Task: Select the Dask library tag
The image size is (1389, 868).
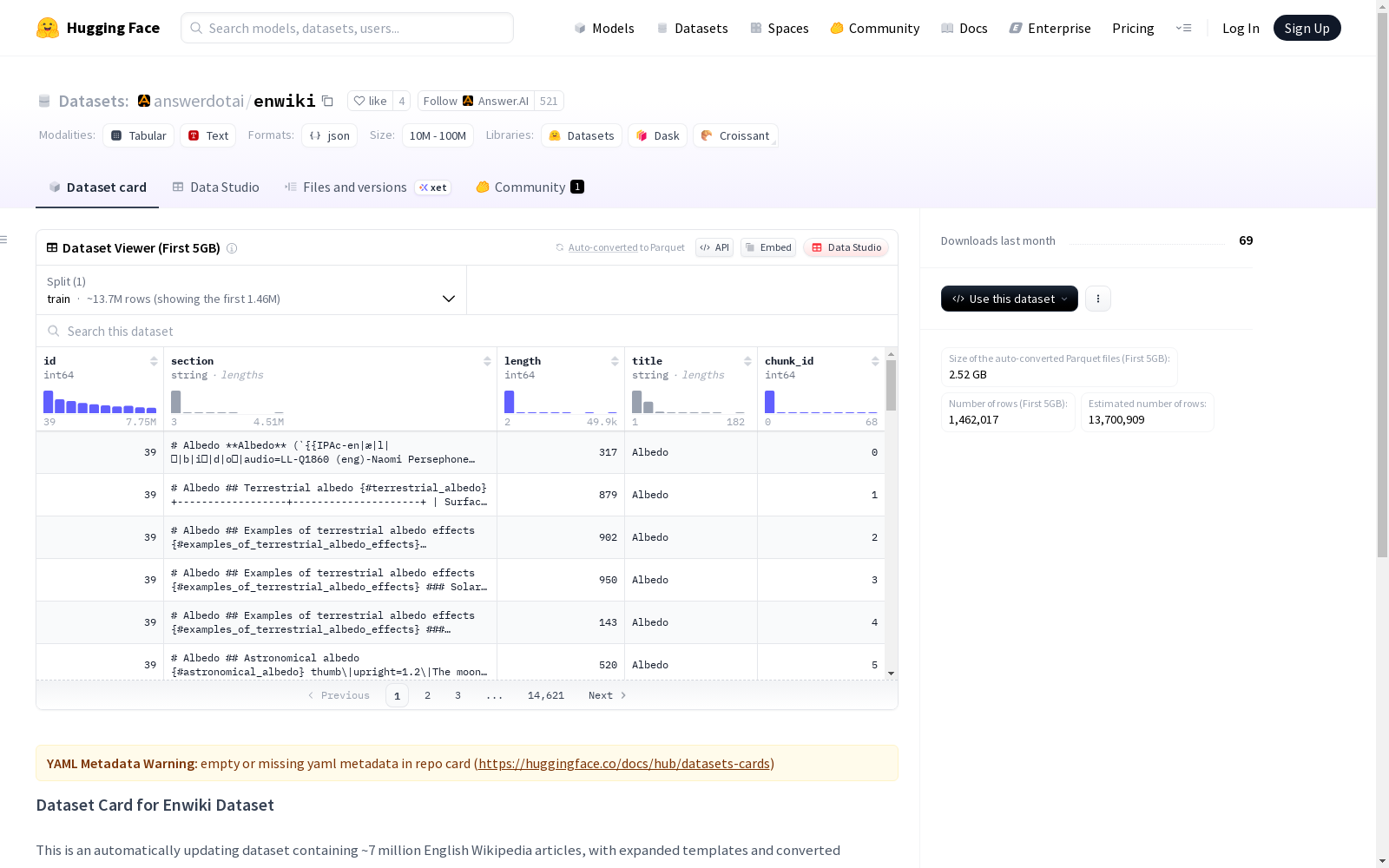Action: pyautogui.click(x=658, y=135)
